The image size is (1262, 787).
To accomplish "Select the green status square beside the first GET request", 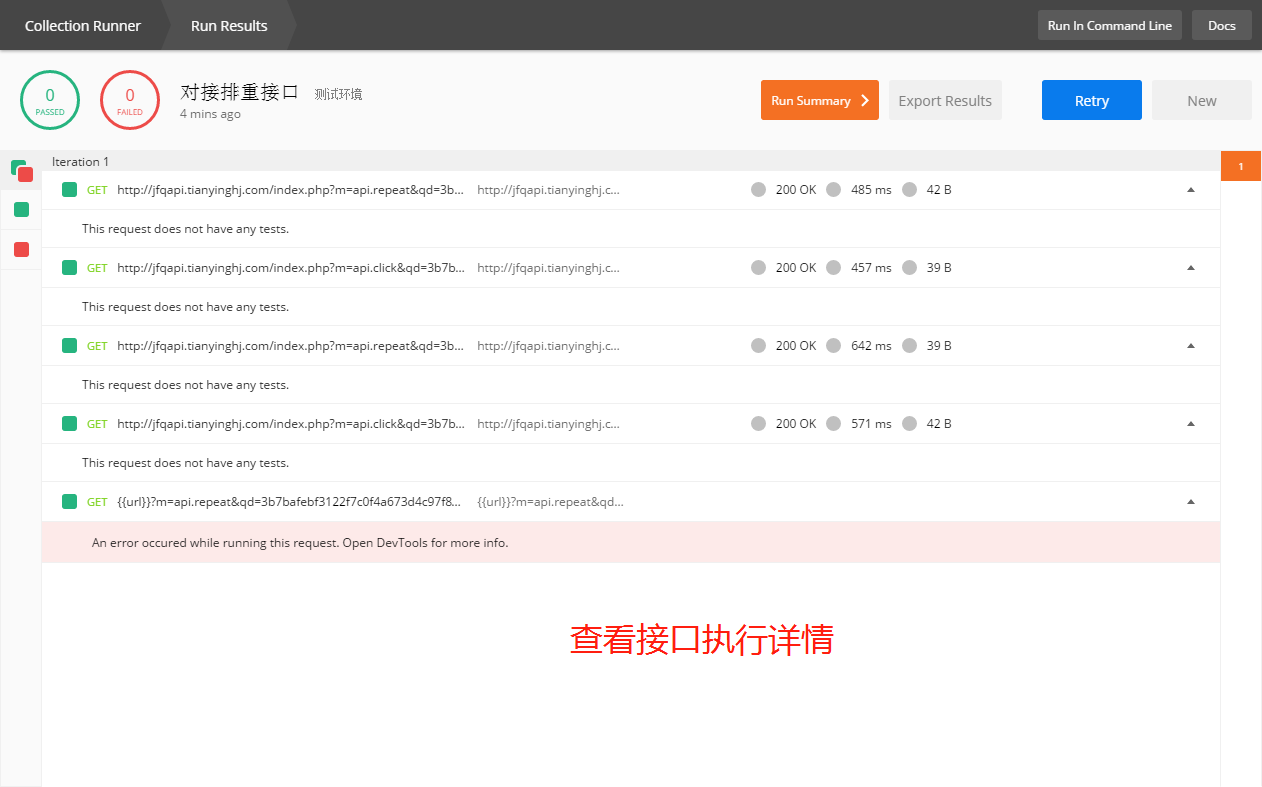I will click(69, 189).
